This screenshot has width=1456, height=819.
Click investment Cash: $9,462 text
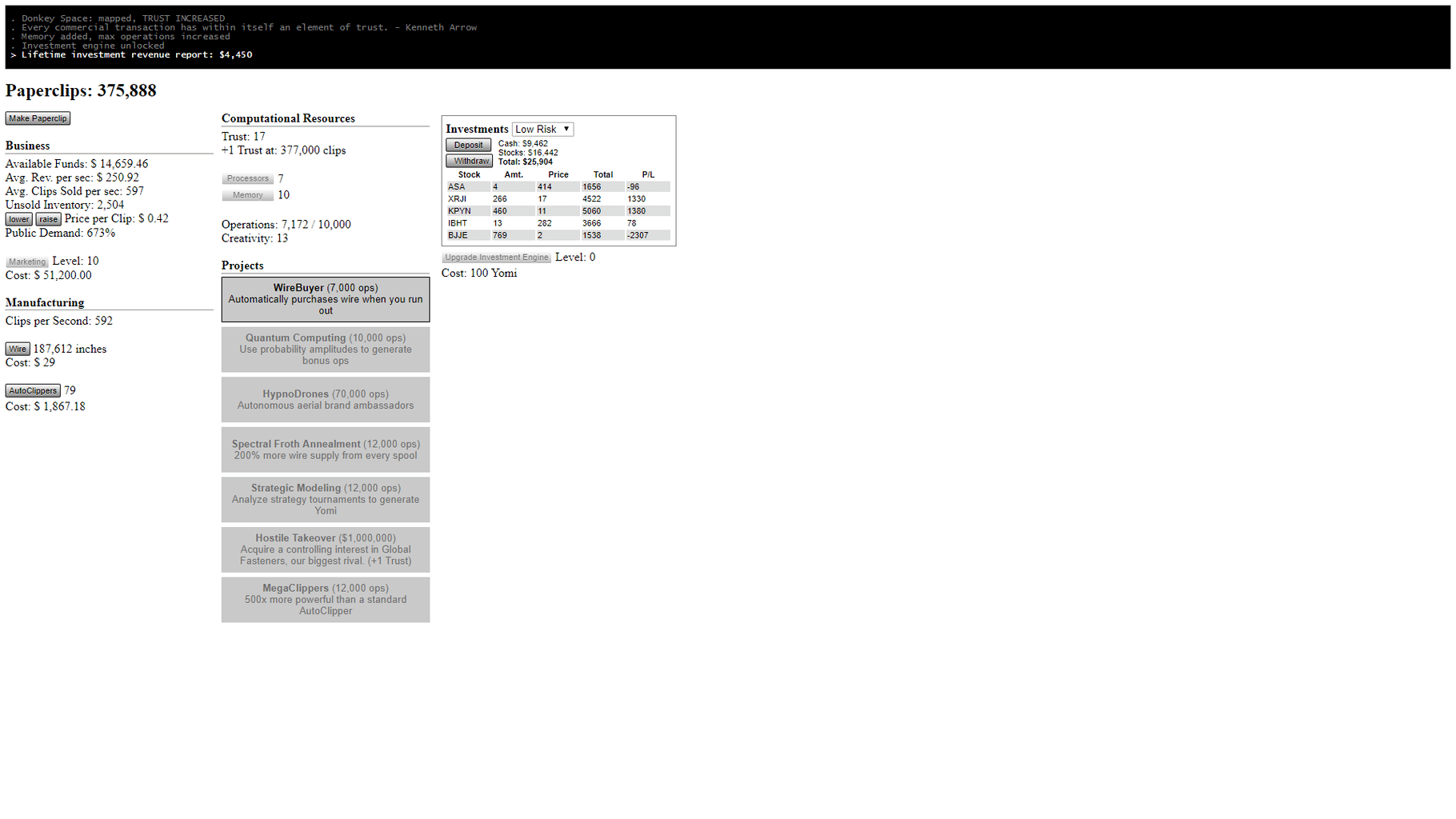coord(523,144)
